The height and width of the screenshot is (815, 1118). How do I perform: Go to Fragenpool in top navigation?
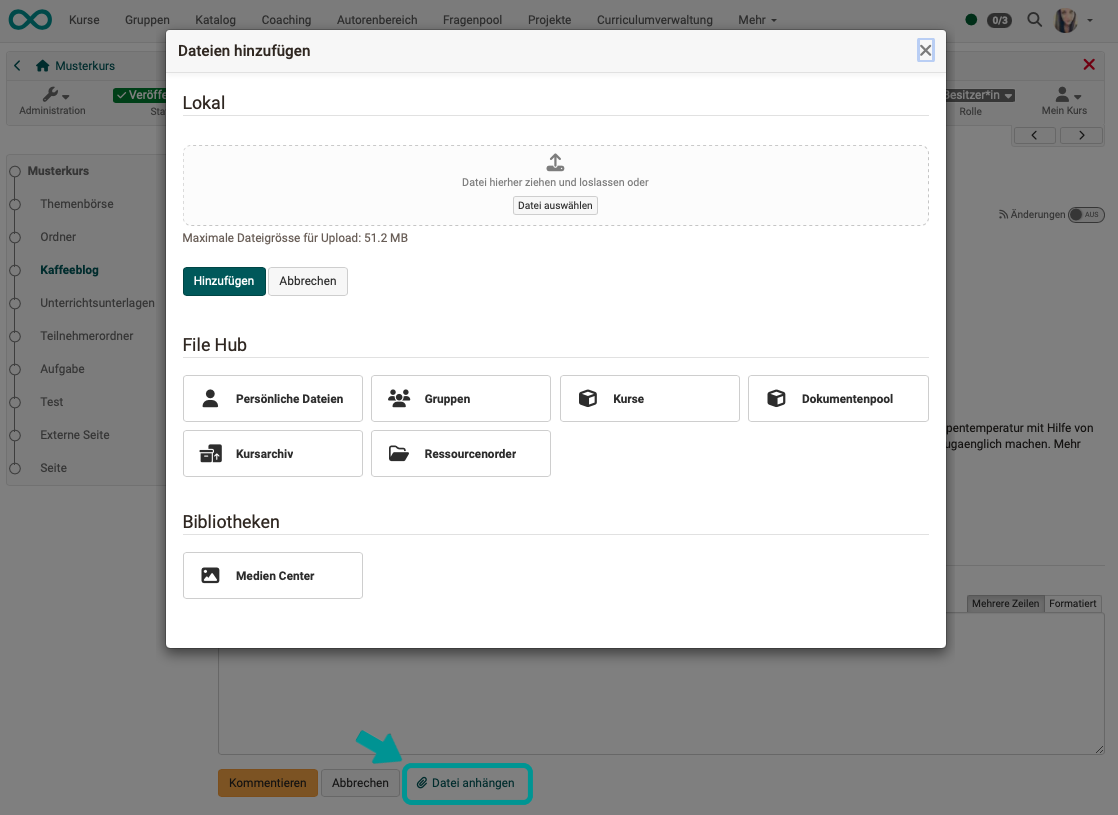pyautogui.click(x=473, y=20)
